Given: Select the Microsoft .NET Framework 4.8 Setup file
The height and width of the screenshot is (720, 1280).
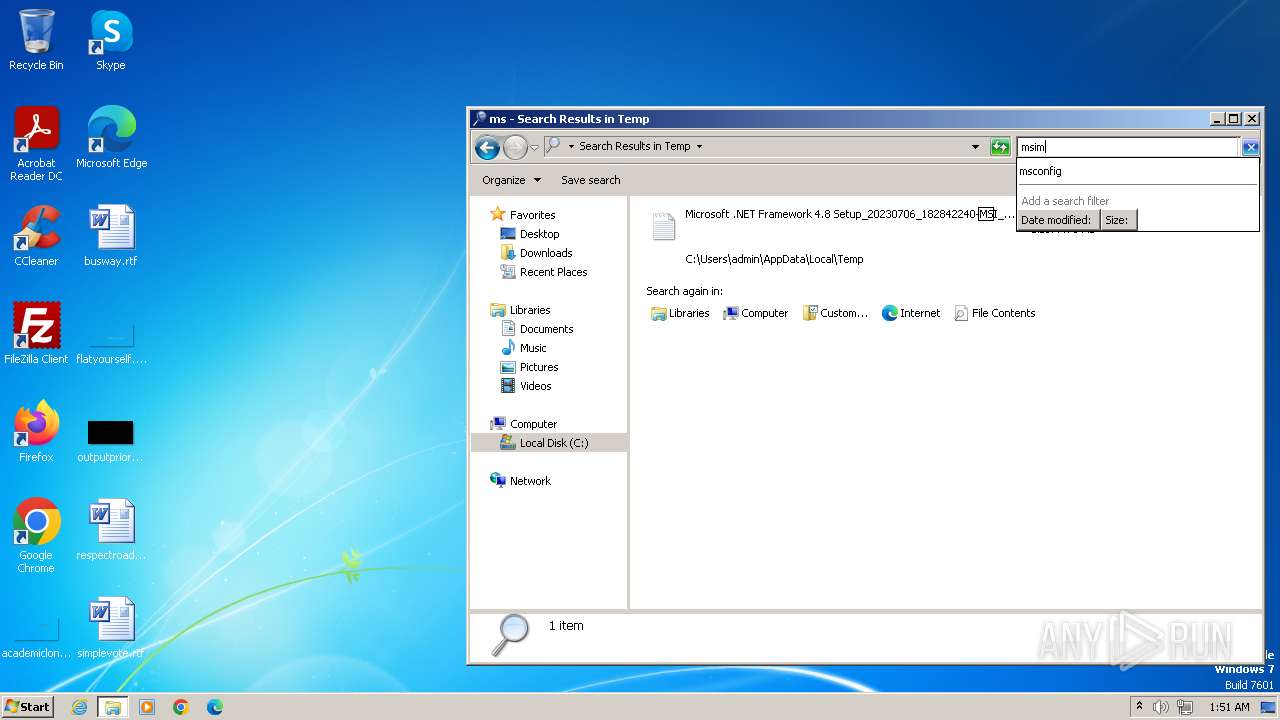Looking at the screenshot, I should coord(849,214).
